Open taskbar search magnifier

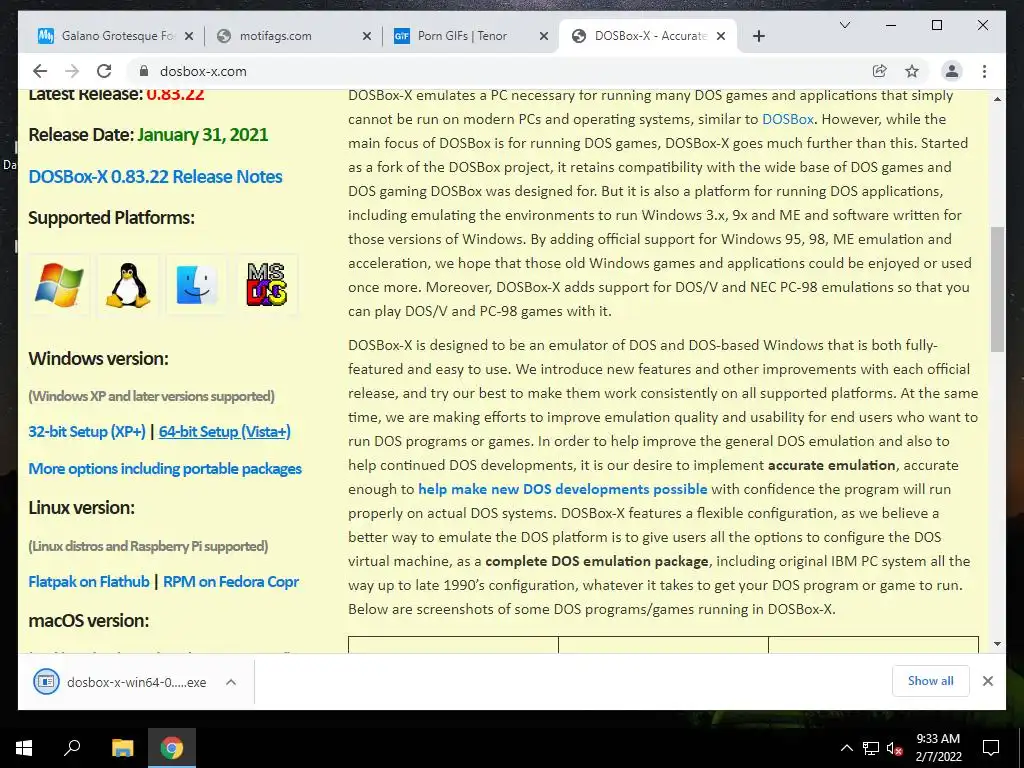tap(72, 747)
